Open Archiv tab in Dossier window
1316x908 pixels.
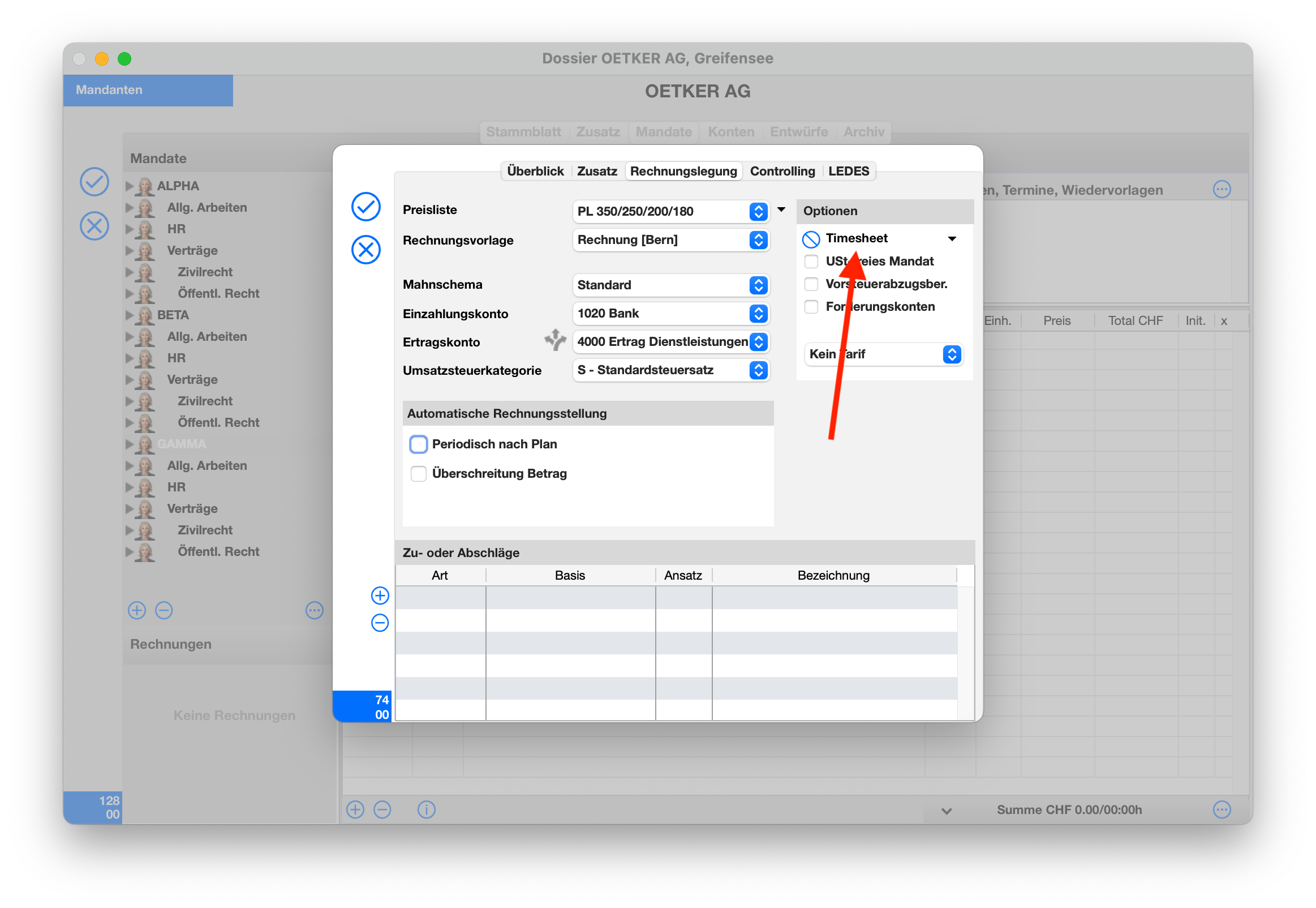coord(863,132)
